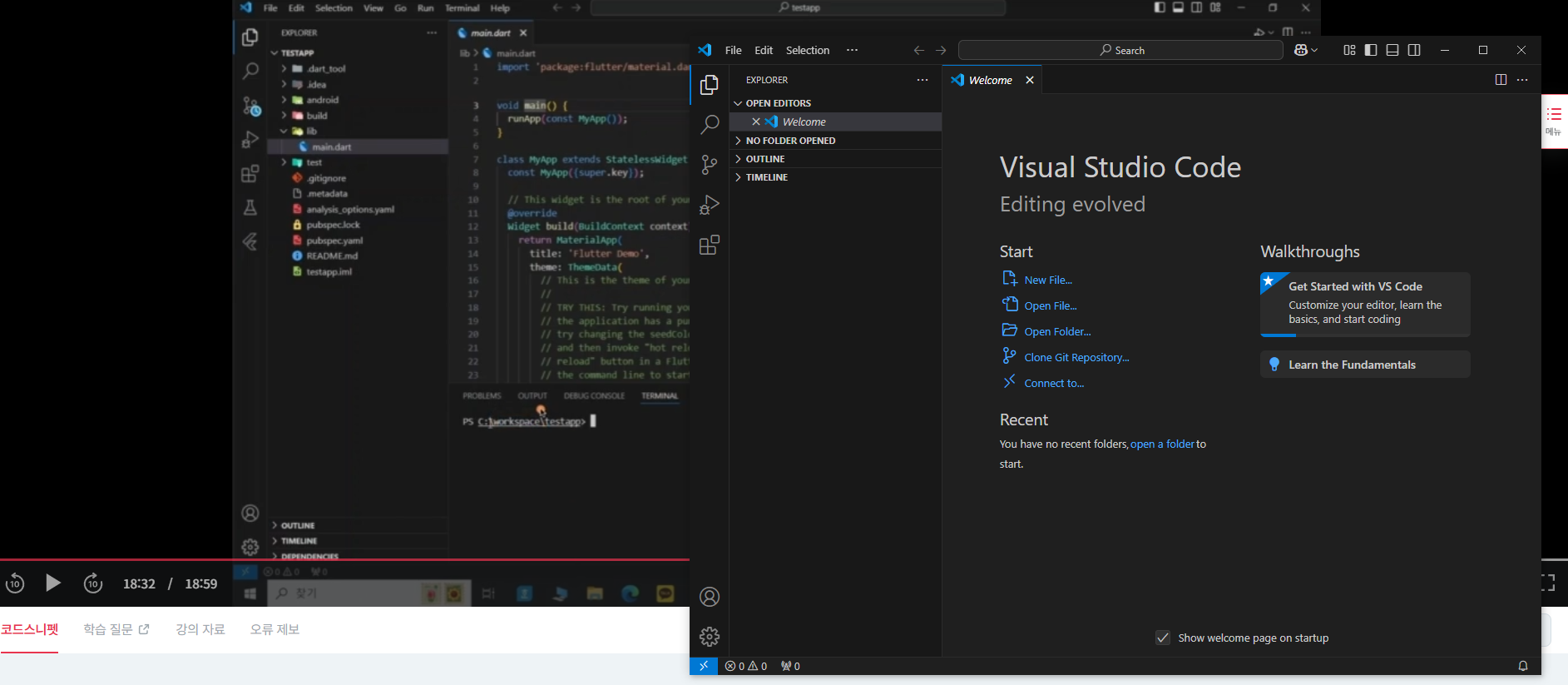Open the 학습 질문 tab
1568x685 pixels.
click(x=116, y=629)
